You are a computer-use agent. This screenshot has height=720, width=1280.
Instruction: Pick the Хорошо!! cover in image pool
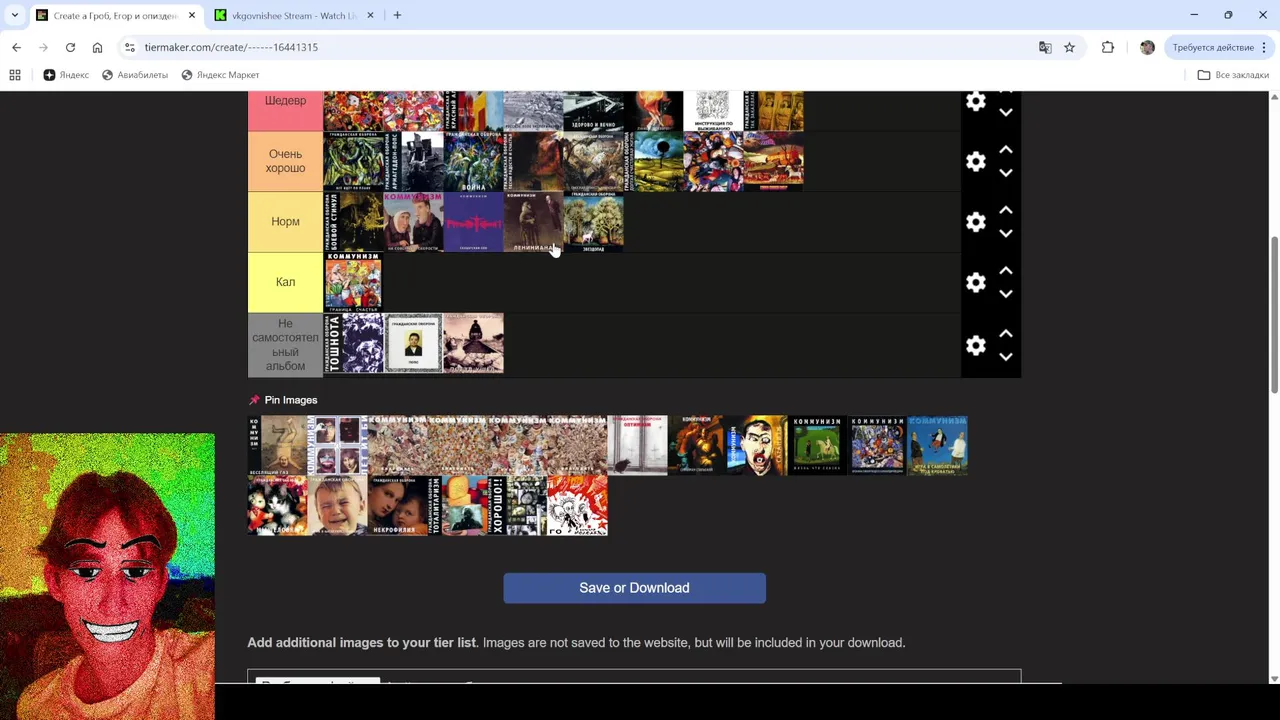tap(517, 506)
